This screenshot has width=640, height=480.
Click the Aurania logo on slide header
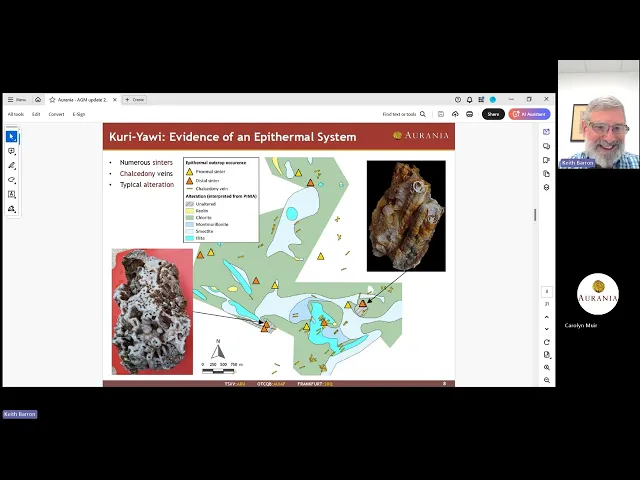[421, 136]
